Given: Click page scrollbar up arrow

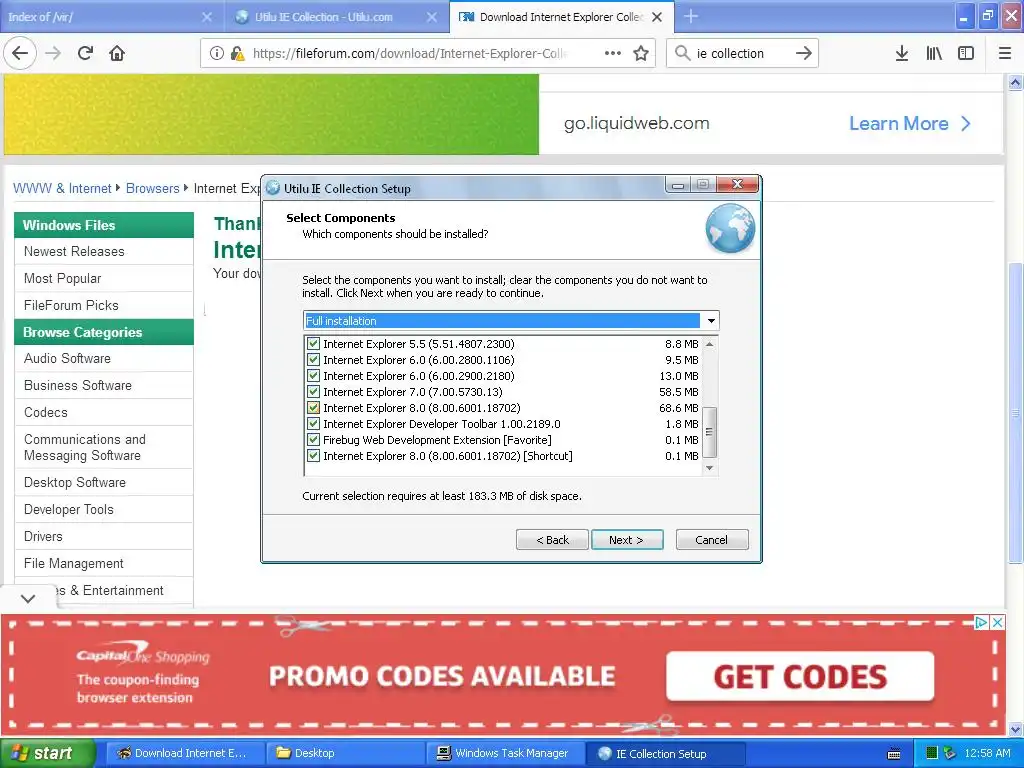Looking at the screenshot, I should coord(1015,82).
